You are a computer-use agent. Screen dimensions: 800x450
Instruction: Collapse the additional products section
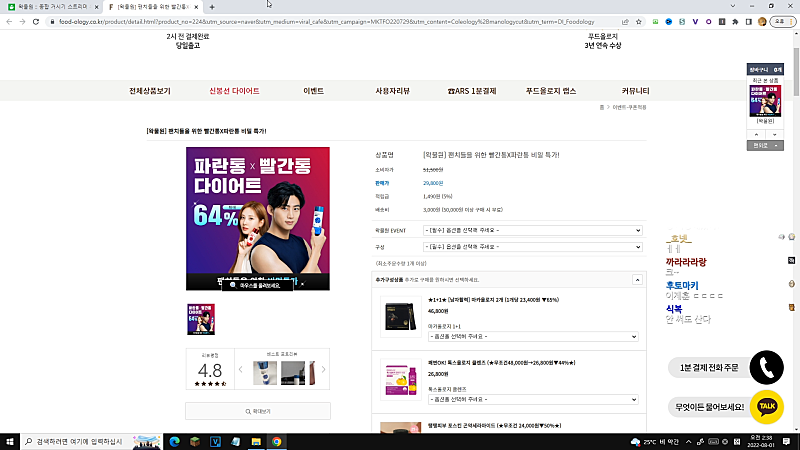click(x=637, y=280)
